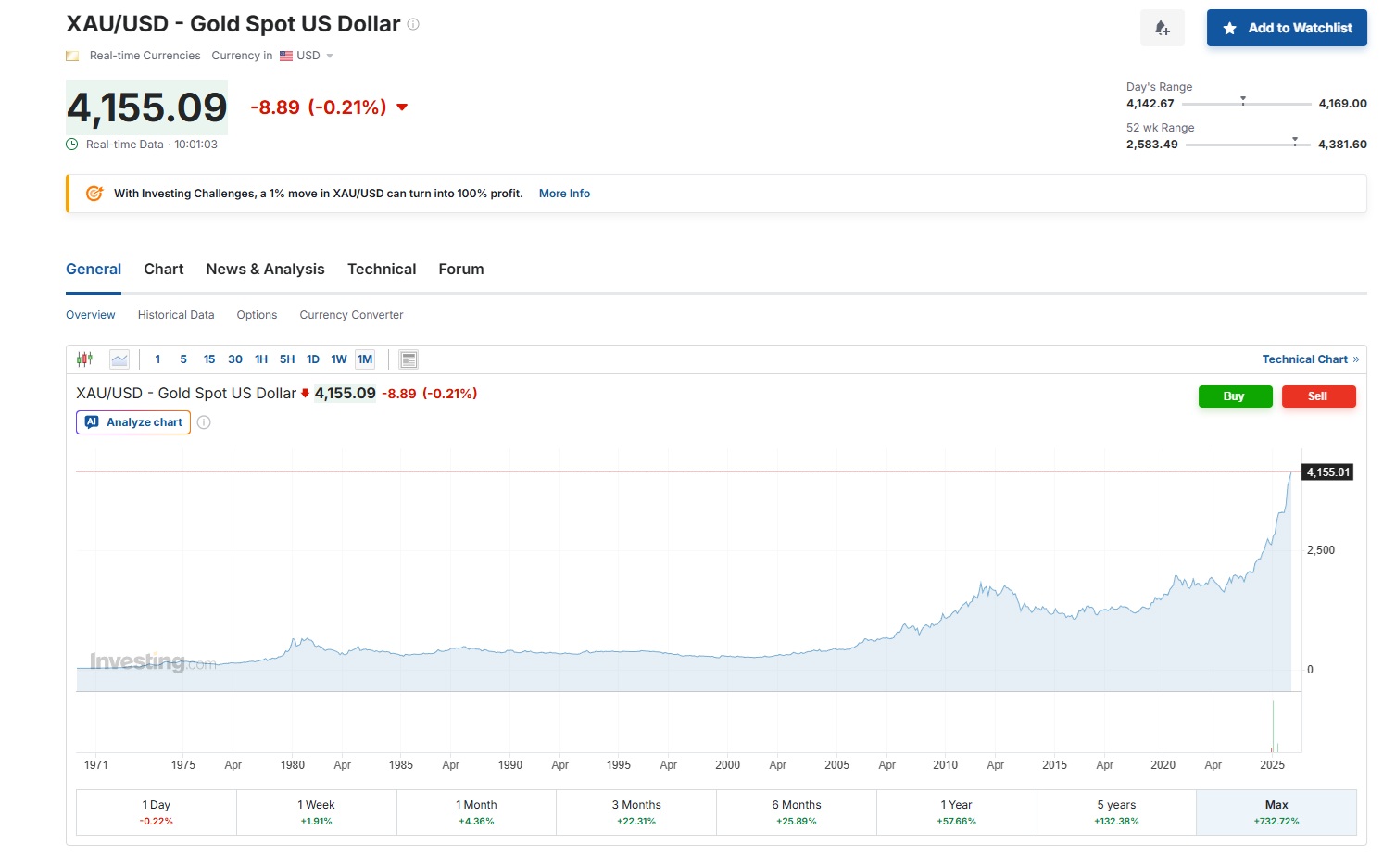
Task: Click the green Buy button
Action: click(1234, 396)
